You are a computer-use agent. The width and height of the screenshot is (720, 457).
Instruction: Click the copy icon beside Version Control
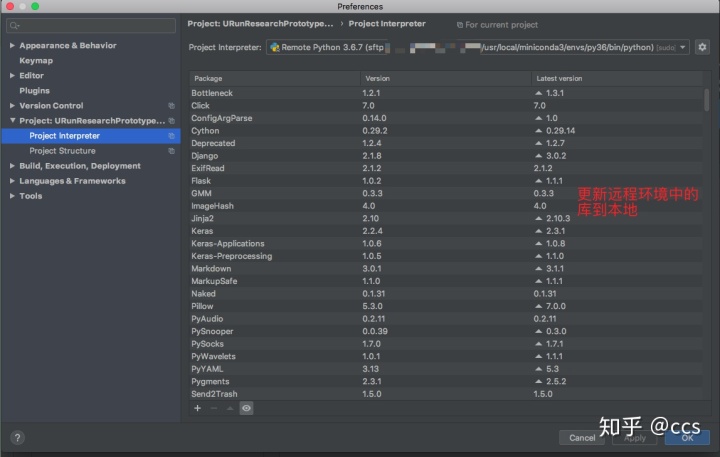[171, 106]
